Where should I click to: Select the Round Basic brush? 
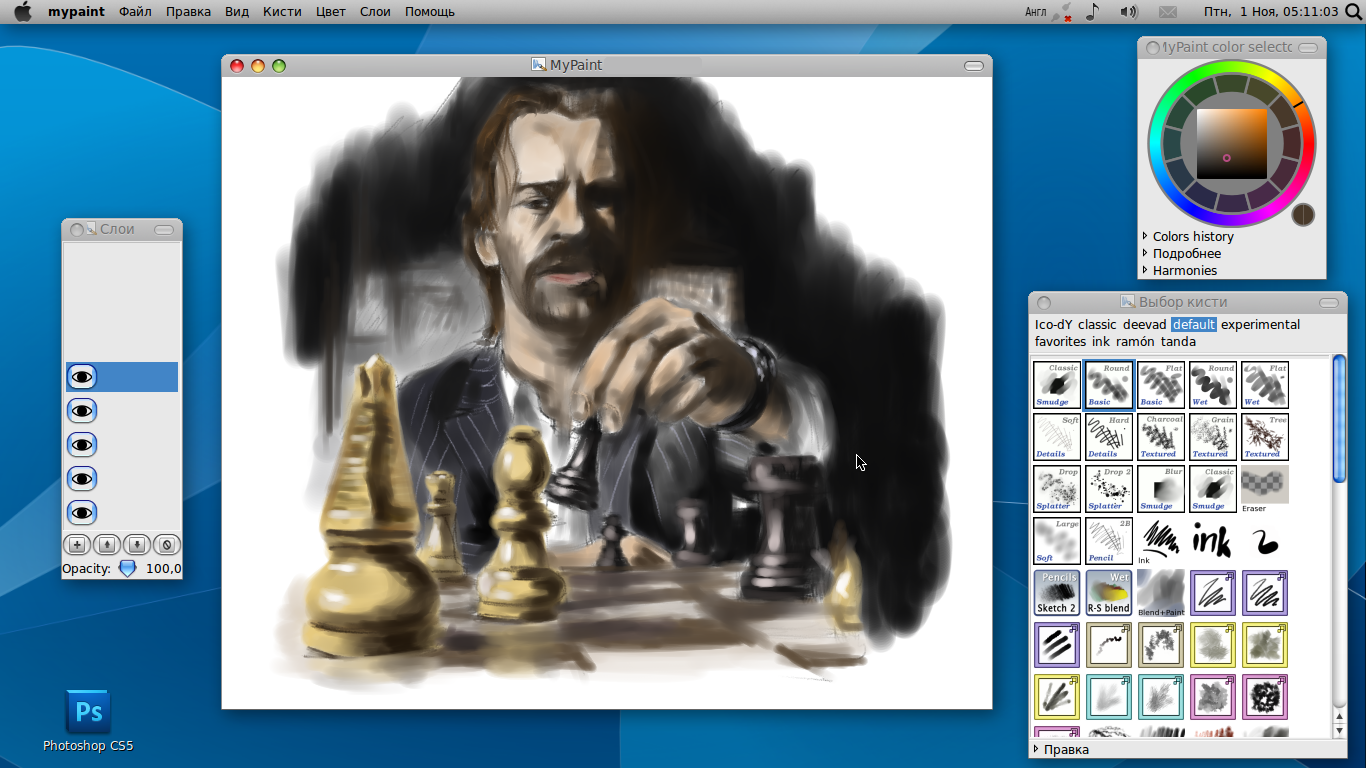point(1109,385)
